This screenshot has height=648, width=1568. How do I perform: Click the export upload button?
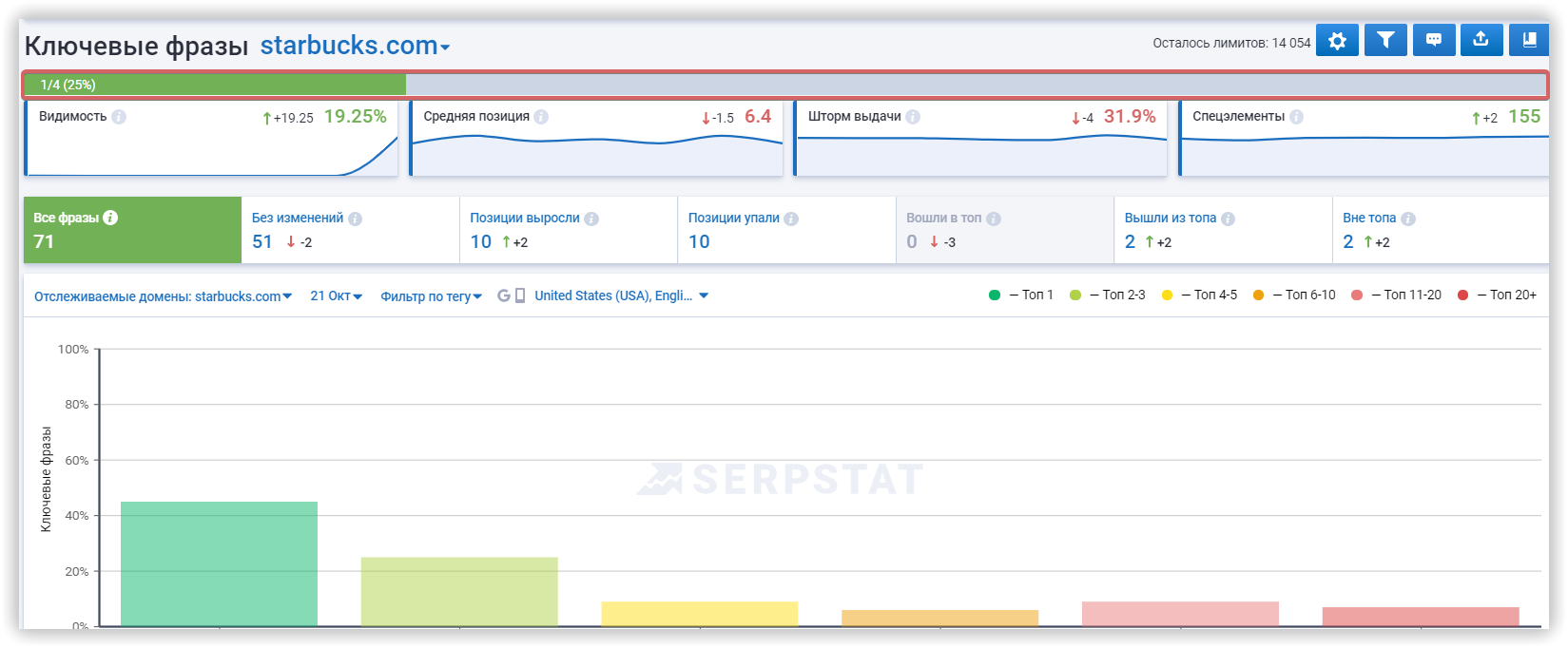(1481, 40)
